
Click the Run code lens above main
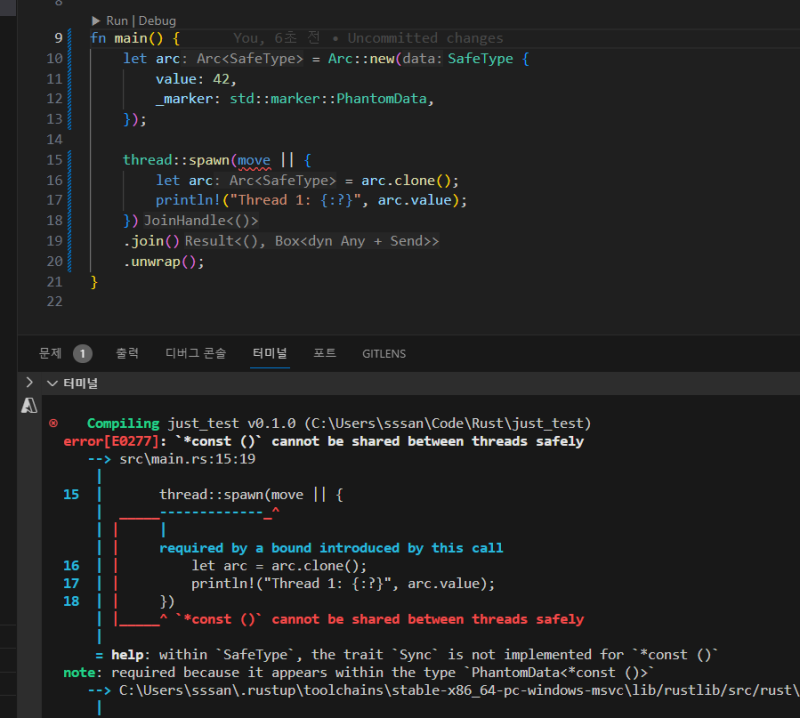point(117,20)
